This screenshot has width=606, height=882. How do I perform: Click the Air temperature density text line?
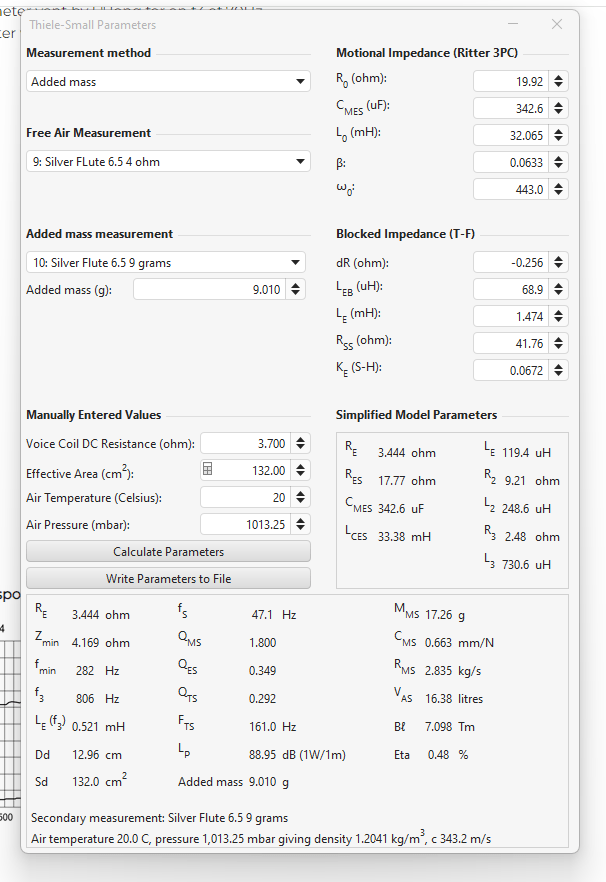point(261,838)
